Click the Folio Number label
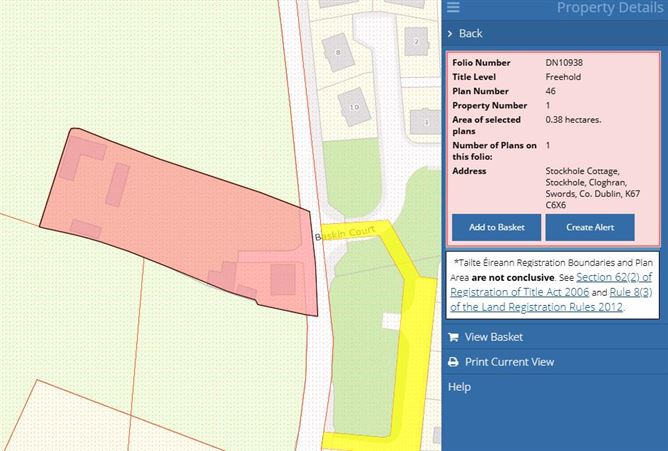This screenshot has width=668, height=451. tap(481, 63)
